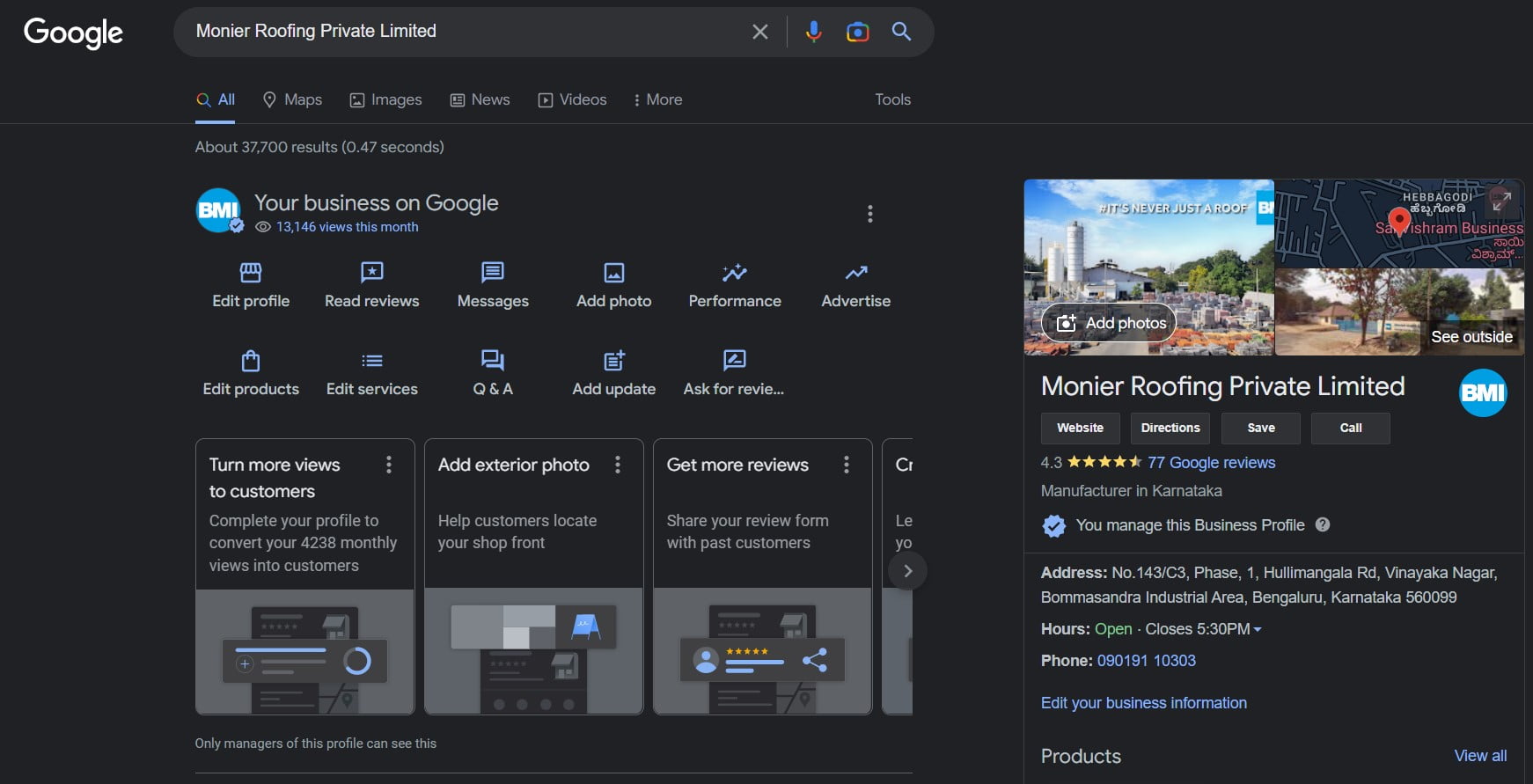View Performance insights

[x=735, y=285]
